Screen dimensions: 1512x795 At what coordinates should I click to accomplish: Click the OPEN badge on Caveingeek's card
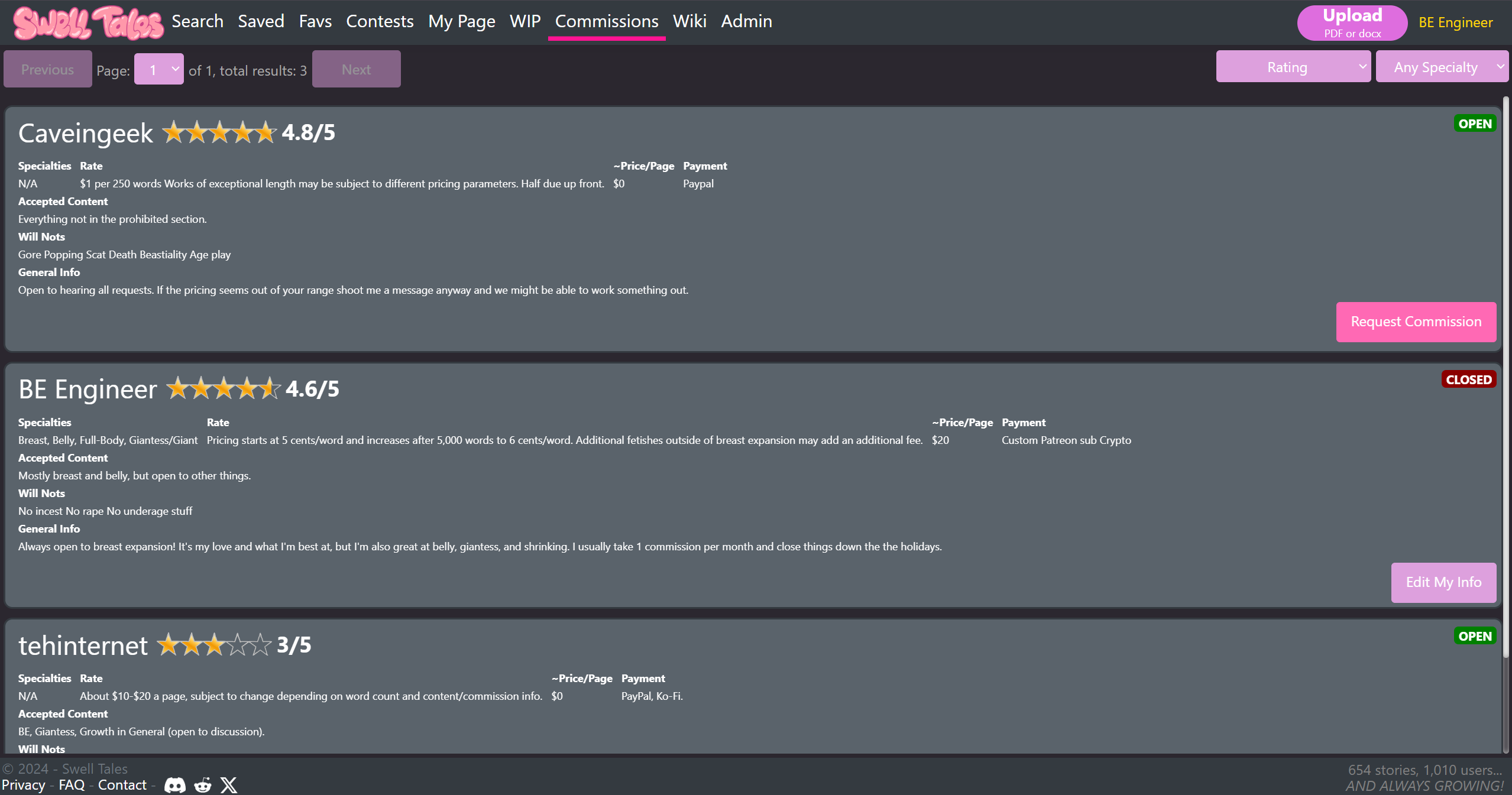point(1475,124)
